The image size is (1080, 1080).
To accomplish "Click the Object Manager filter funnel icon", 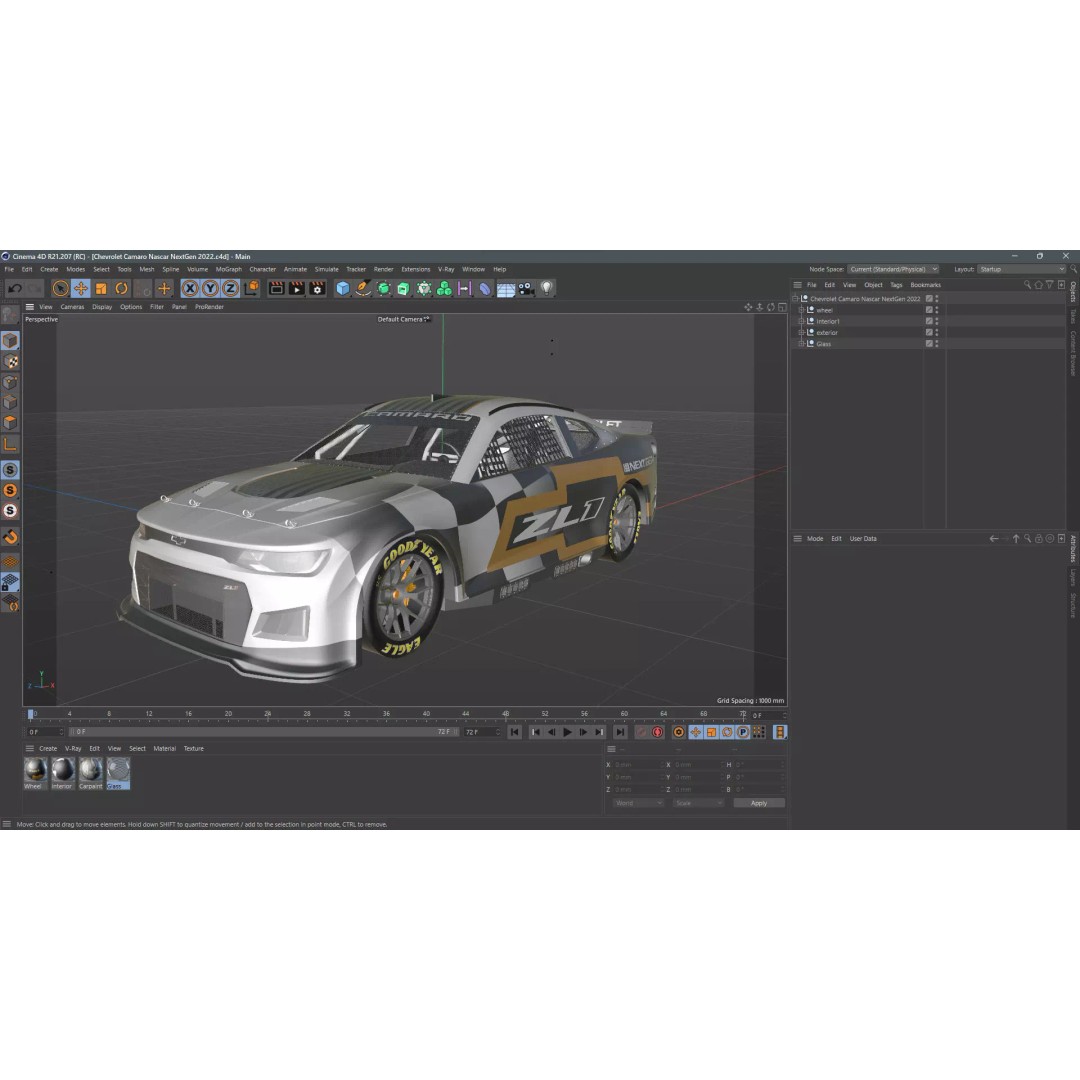I will [1050, 284].
